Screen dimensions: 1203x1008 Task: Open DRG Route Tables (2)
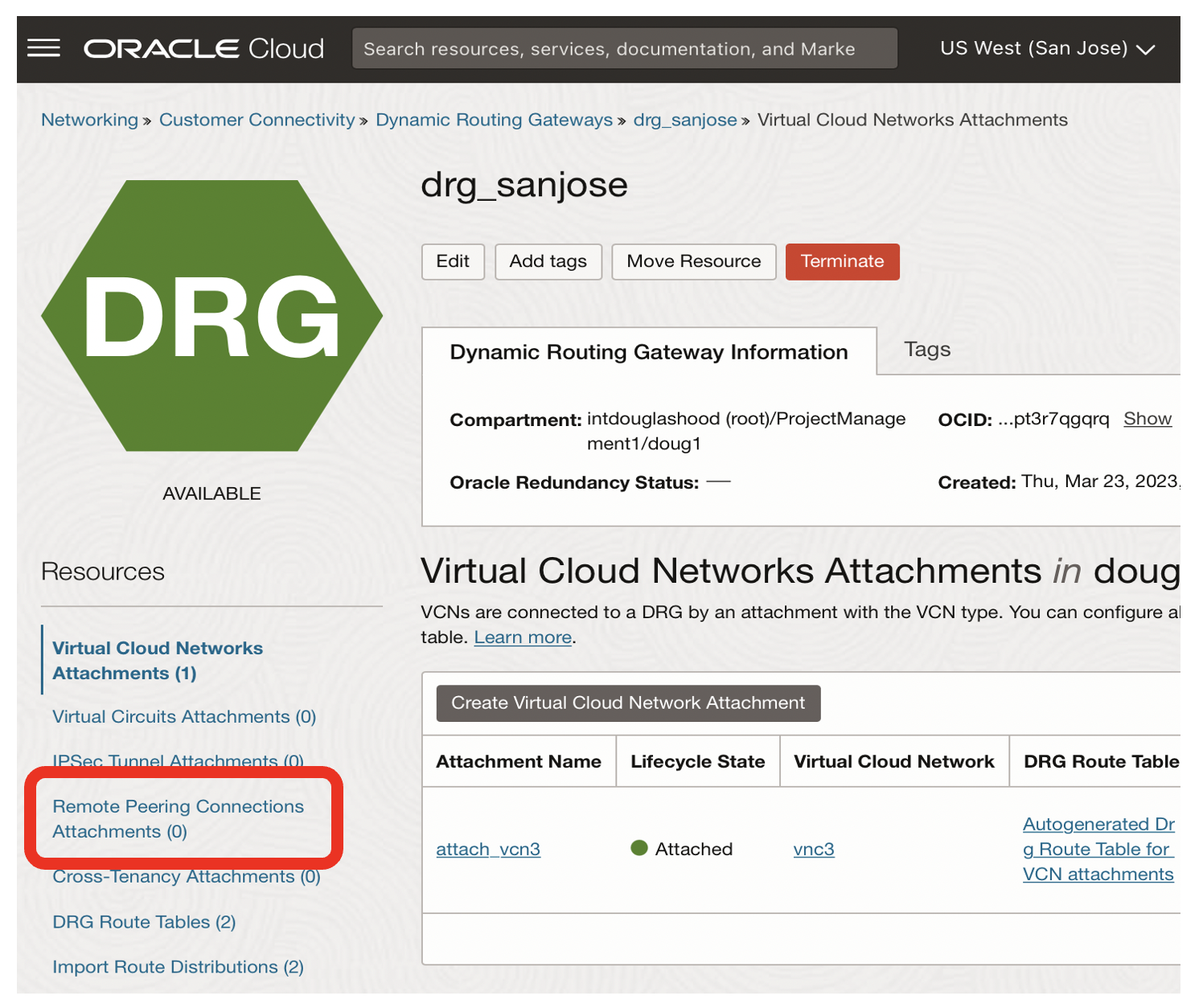(x=144, y=922)
